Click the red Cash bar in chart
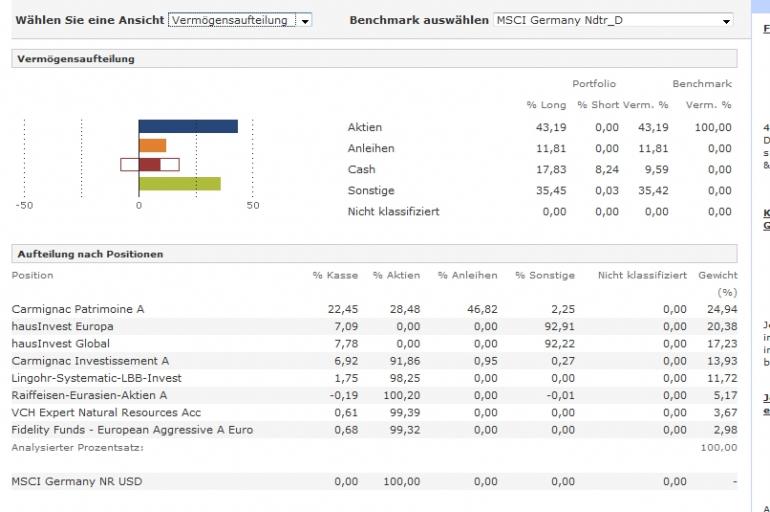 pyautogui.click(x=149, y=165)
